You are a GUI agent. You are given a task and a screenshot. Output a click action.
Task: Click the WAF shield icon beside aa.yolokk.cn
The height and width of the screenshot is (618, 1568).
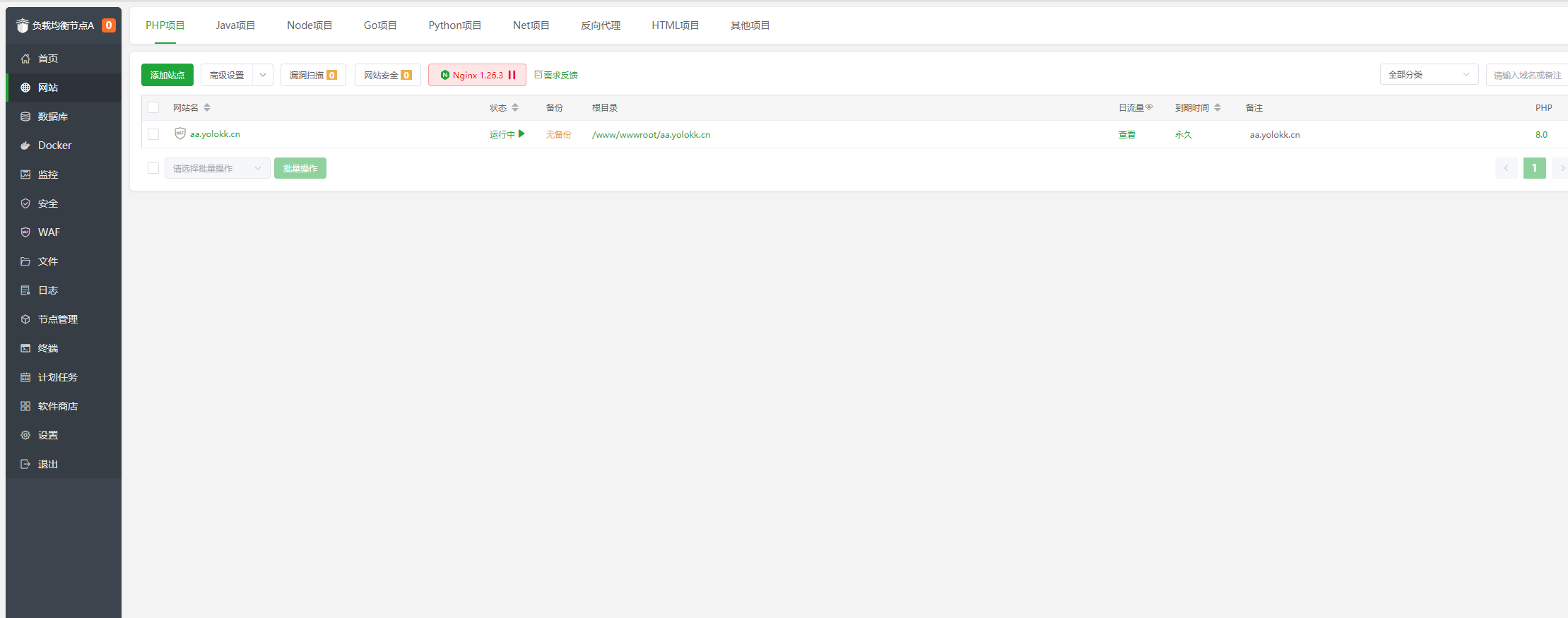click(180, 133)
